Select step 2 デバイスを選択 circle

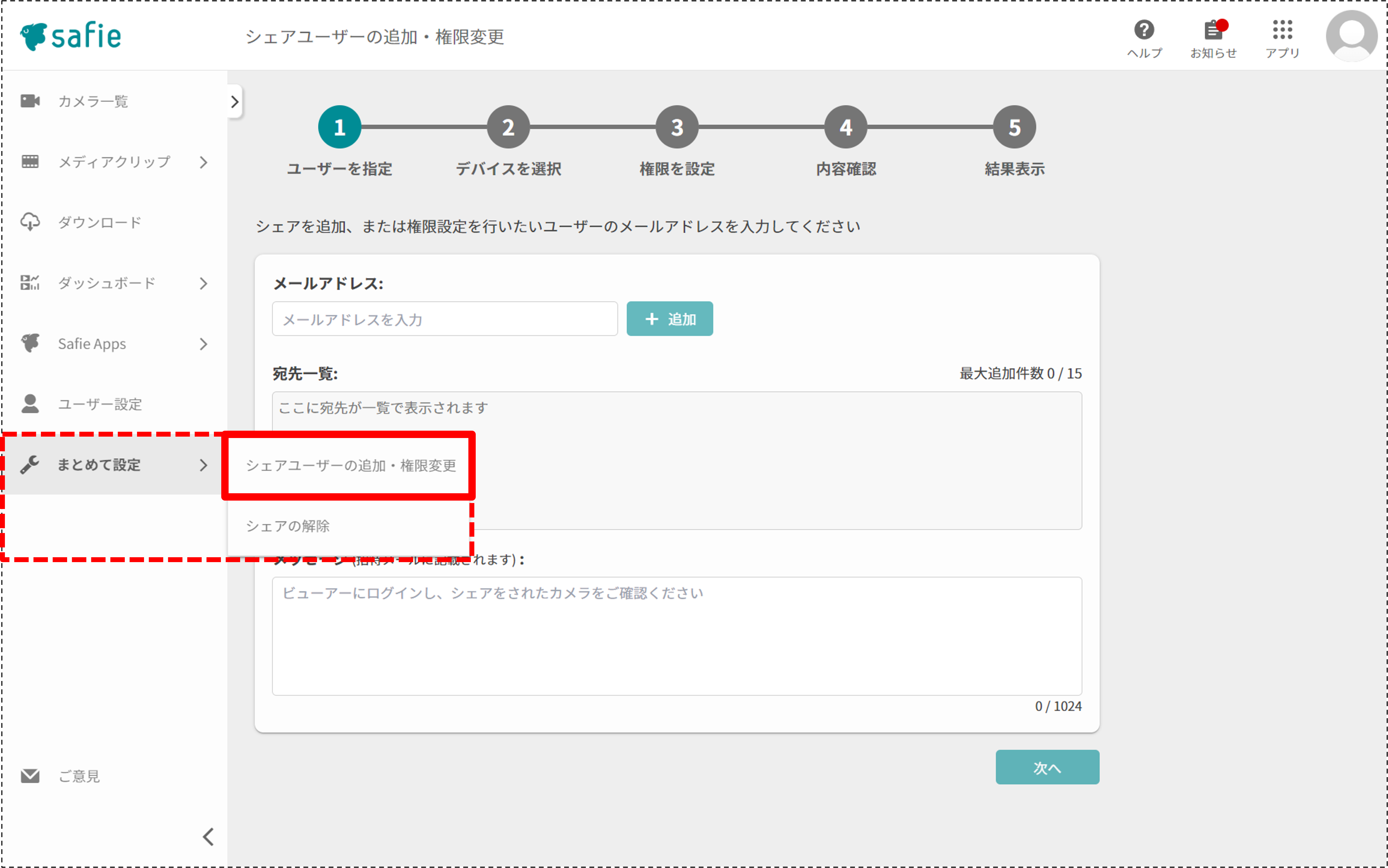[x=508, y=127]
